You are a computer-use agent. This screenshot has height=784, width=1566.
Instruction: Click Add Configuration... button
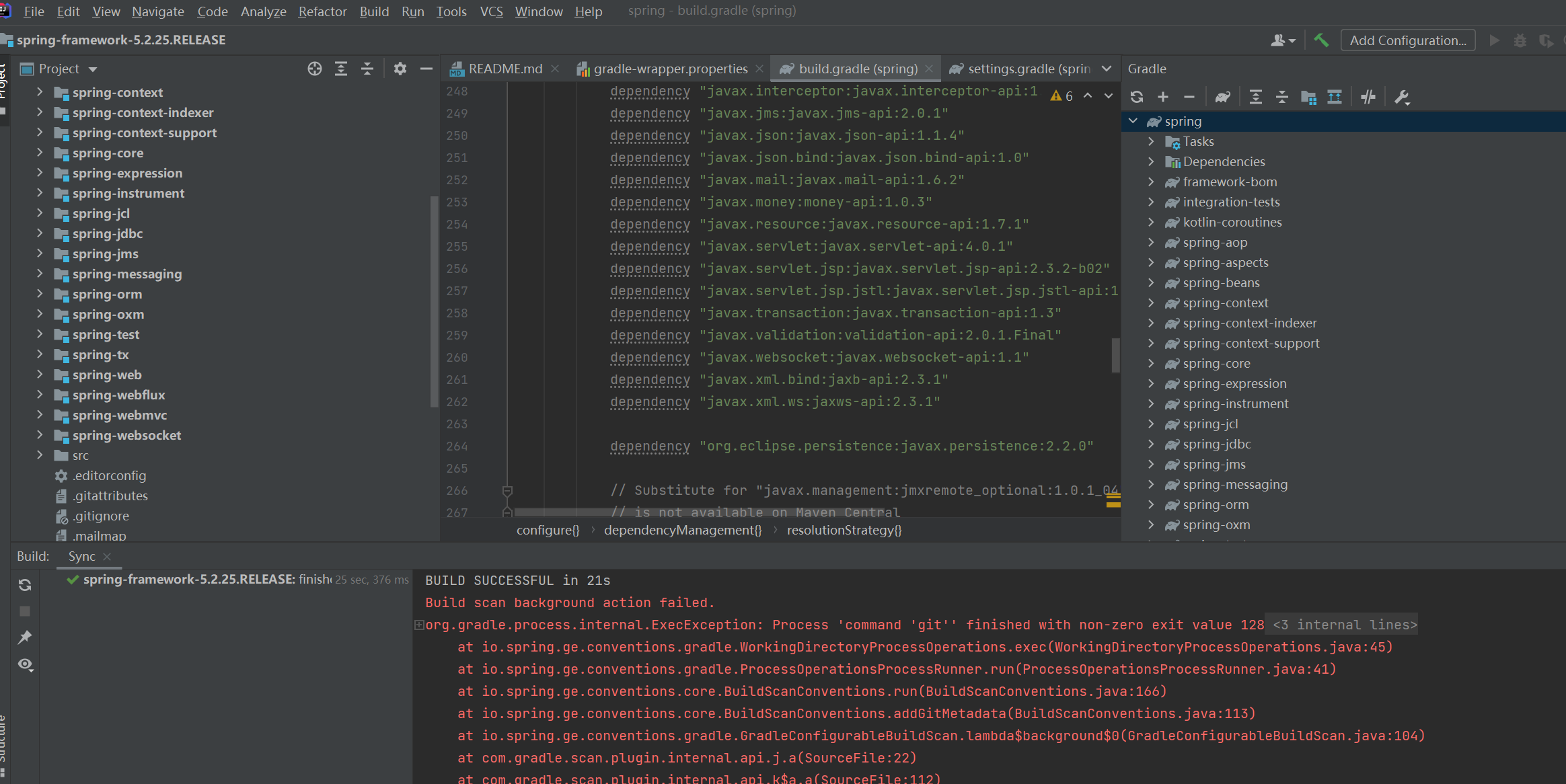1408,40
